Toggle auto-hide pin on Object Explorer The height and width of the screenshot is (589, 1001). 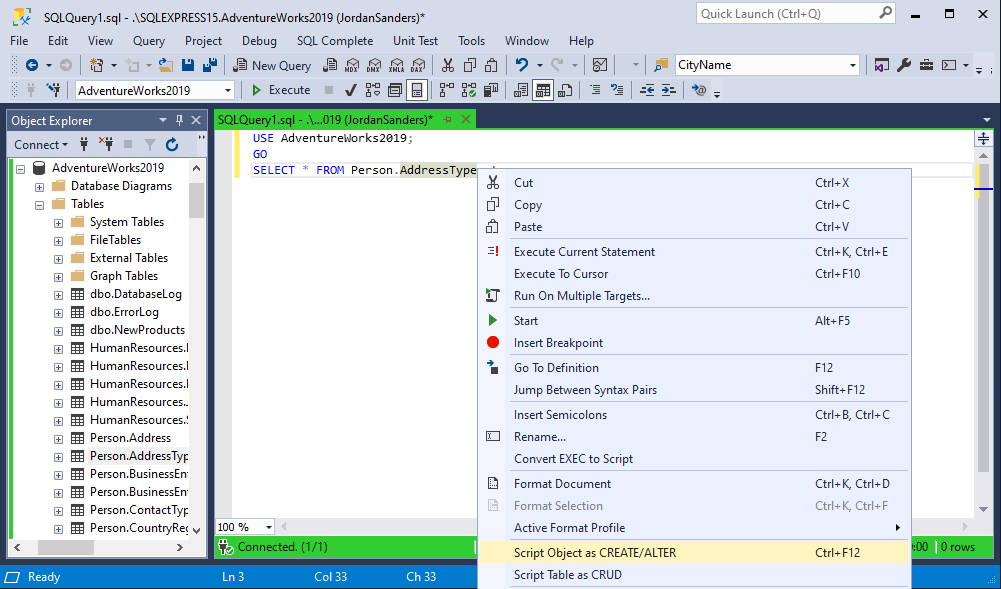tap(179, 120)
